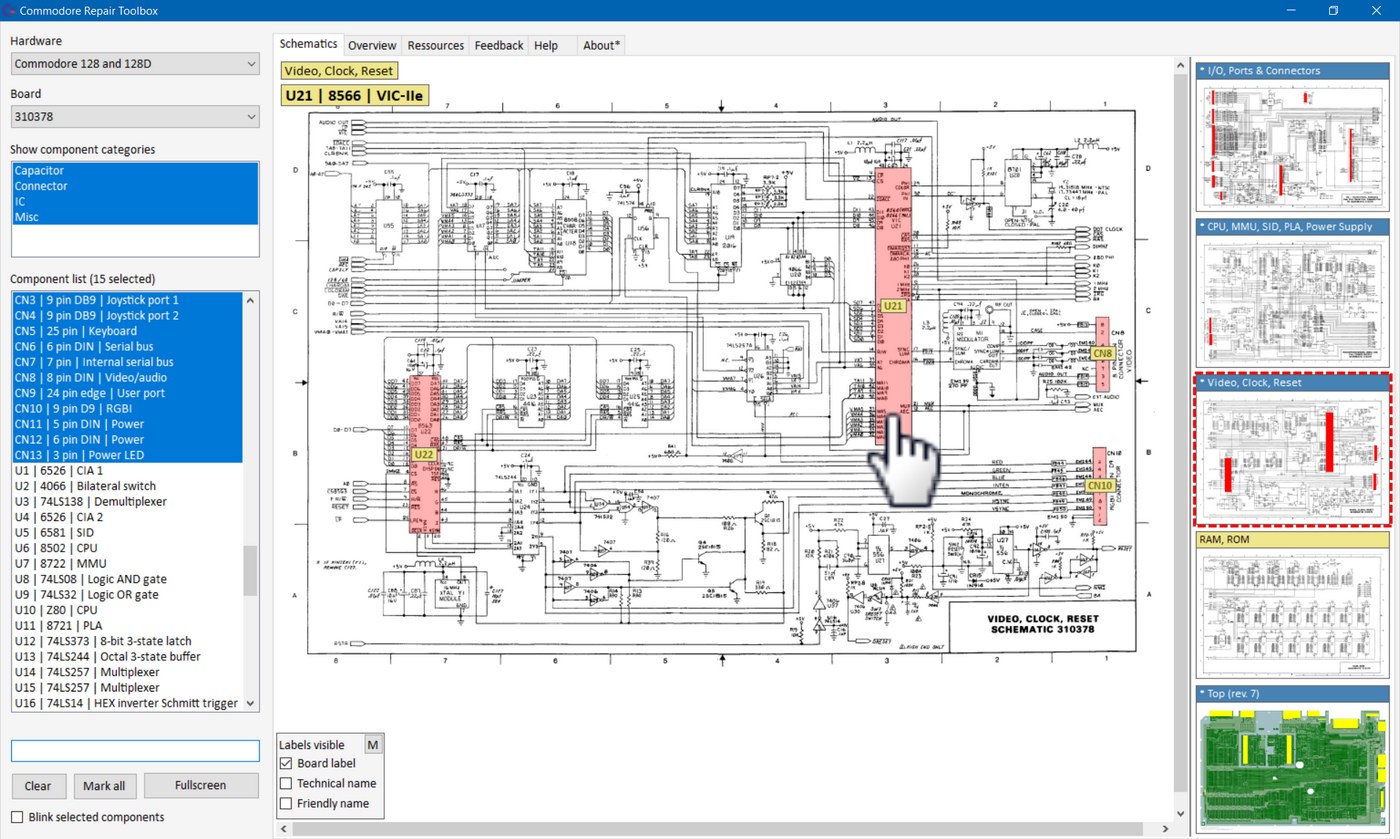This screenshot has width=1400, height=839.
Task: Click the Commodore Repair Toolbox app icon
Action: (x=10, y=11)
